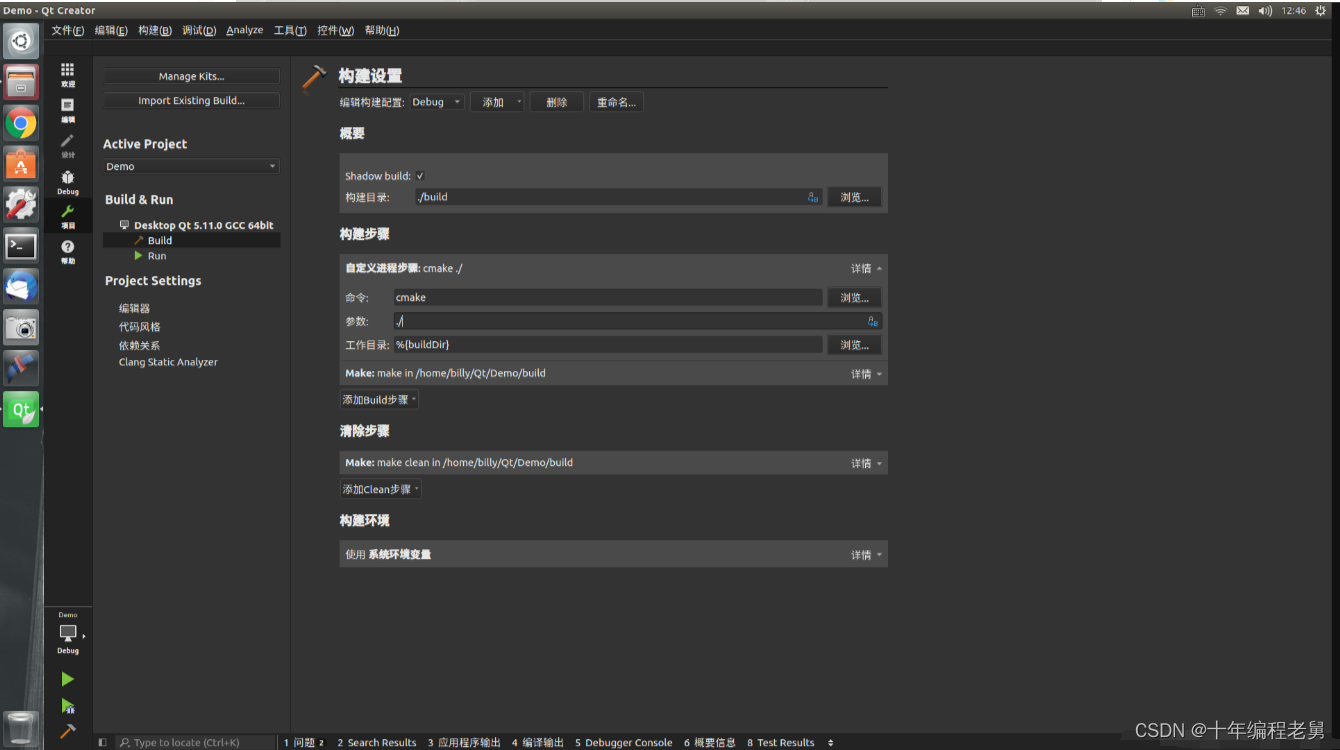Viewport: 1340px width, 750px height.
Task: Open the 帮助 (Help) mode icon
Action: click(x=67, y=246)
